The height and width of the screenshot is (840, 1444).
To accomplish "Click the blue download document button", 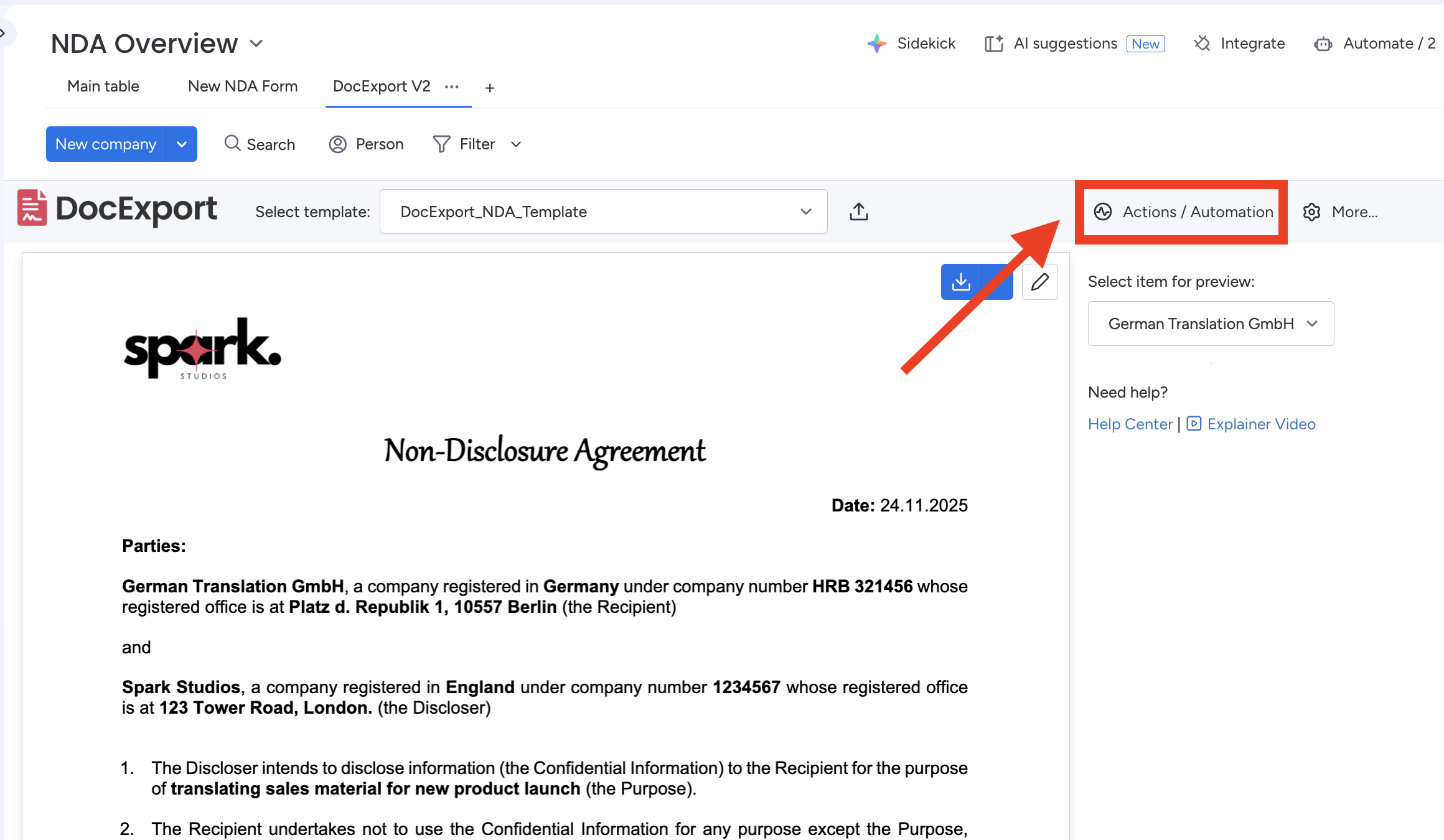I will click(x=961, y=282).
